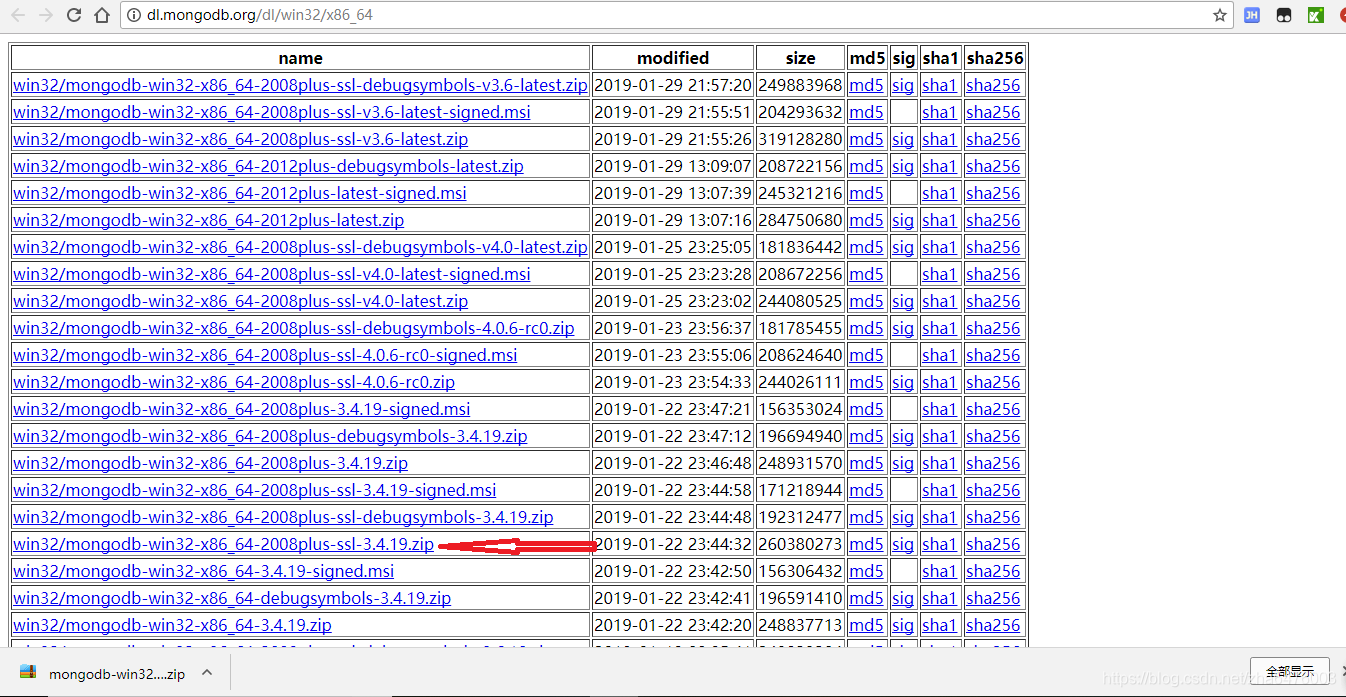This screenshot has width=1346, height=697.
Task: Open the green extension icon
Action: coord(1316,15)
